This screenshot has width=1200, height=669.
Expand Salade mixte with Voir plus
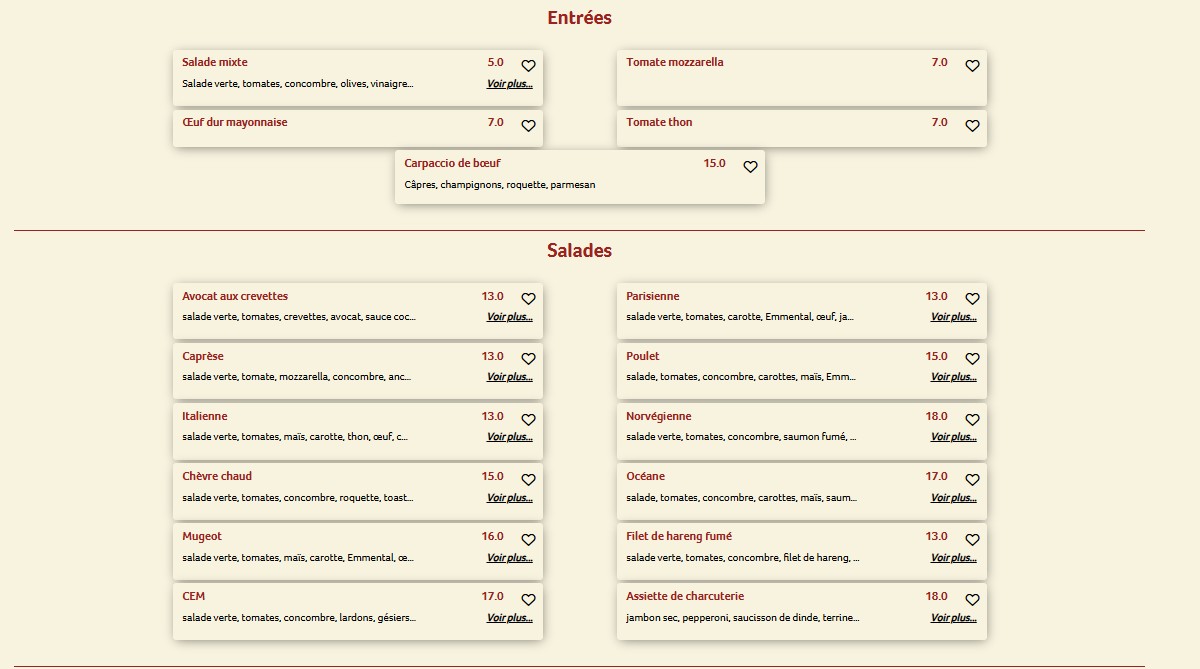pos(509,84)
